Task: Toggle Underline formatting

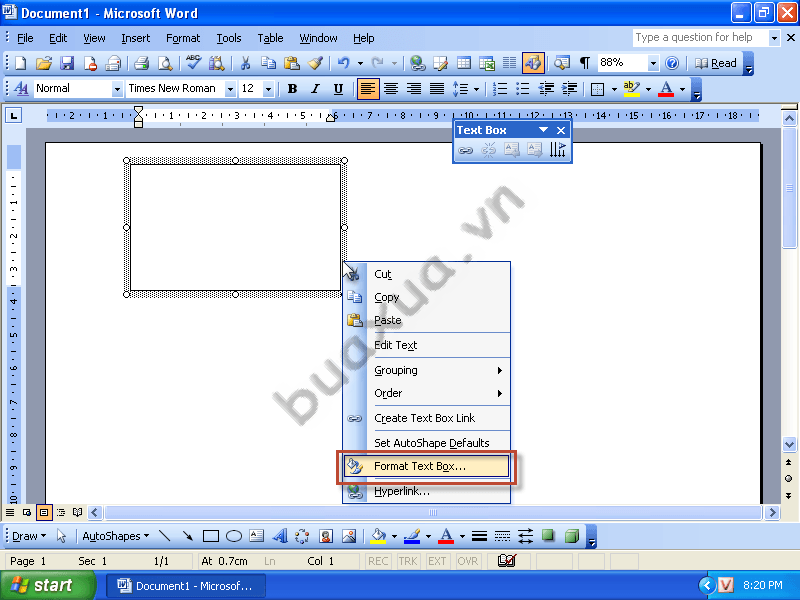Action: [x=338, y=89]
